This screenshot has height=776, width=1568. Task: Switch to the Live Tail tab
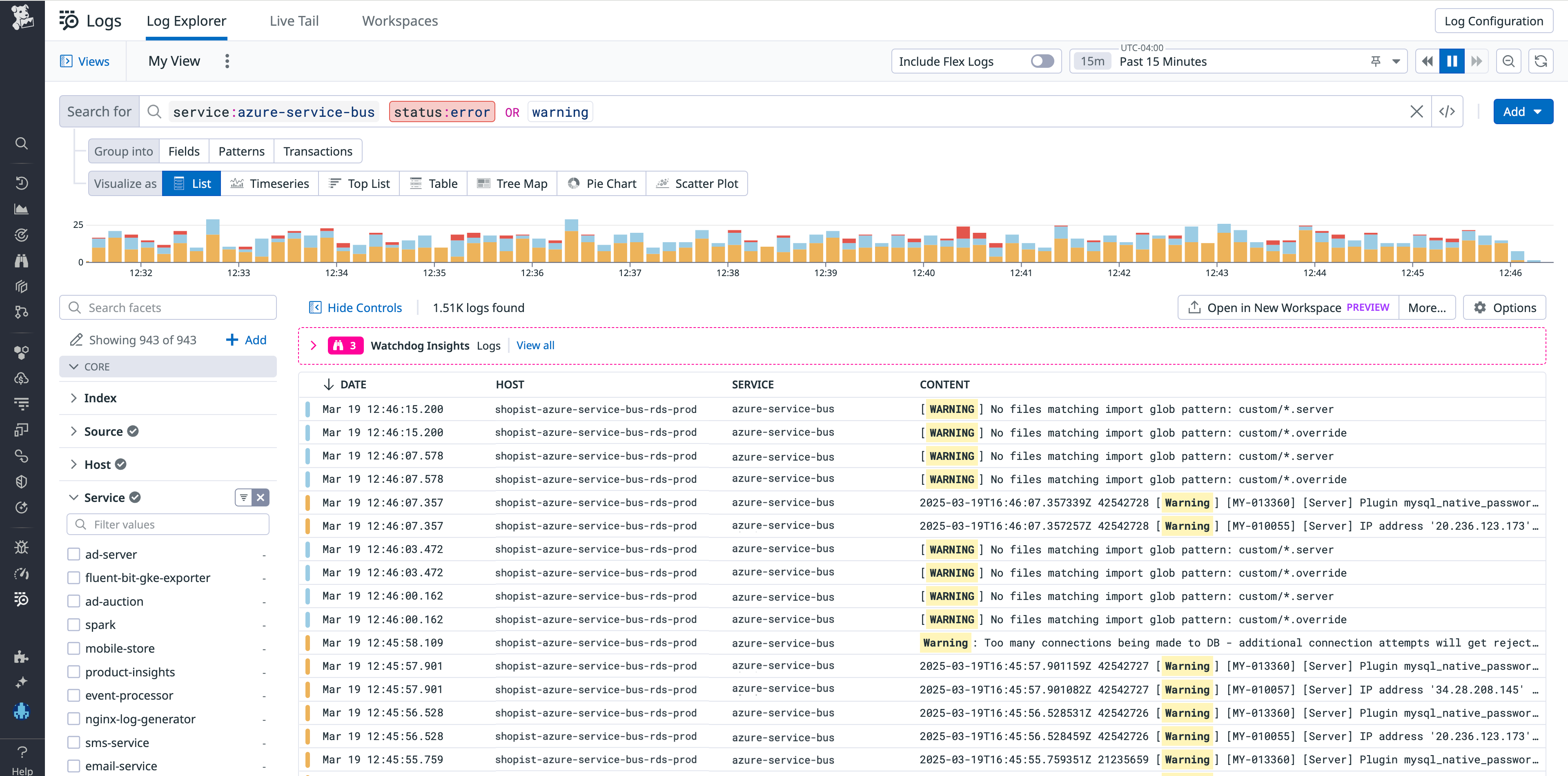click(x=294, y=20)
